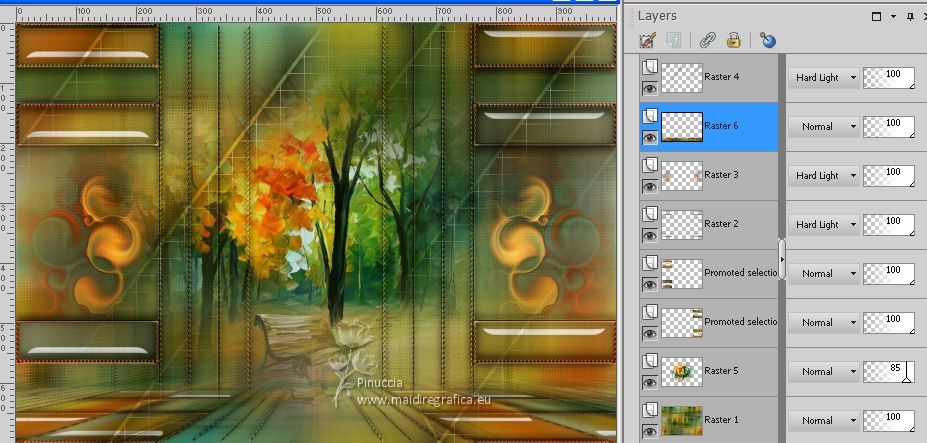Click the Raster 4 opacity slider showing 100
Viewport: 927px width, 443px height.
pyautogui.click(x=889, y=77)
